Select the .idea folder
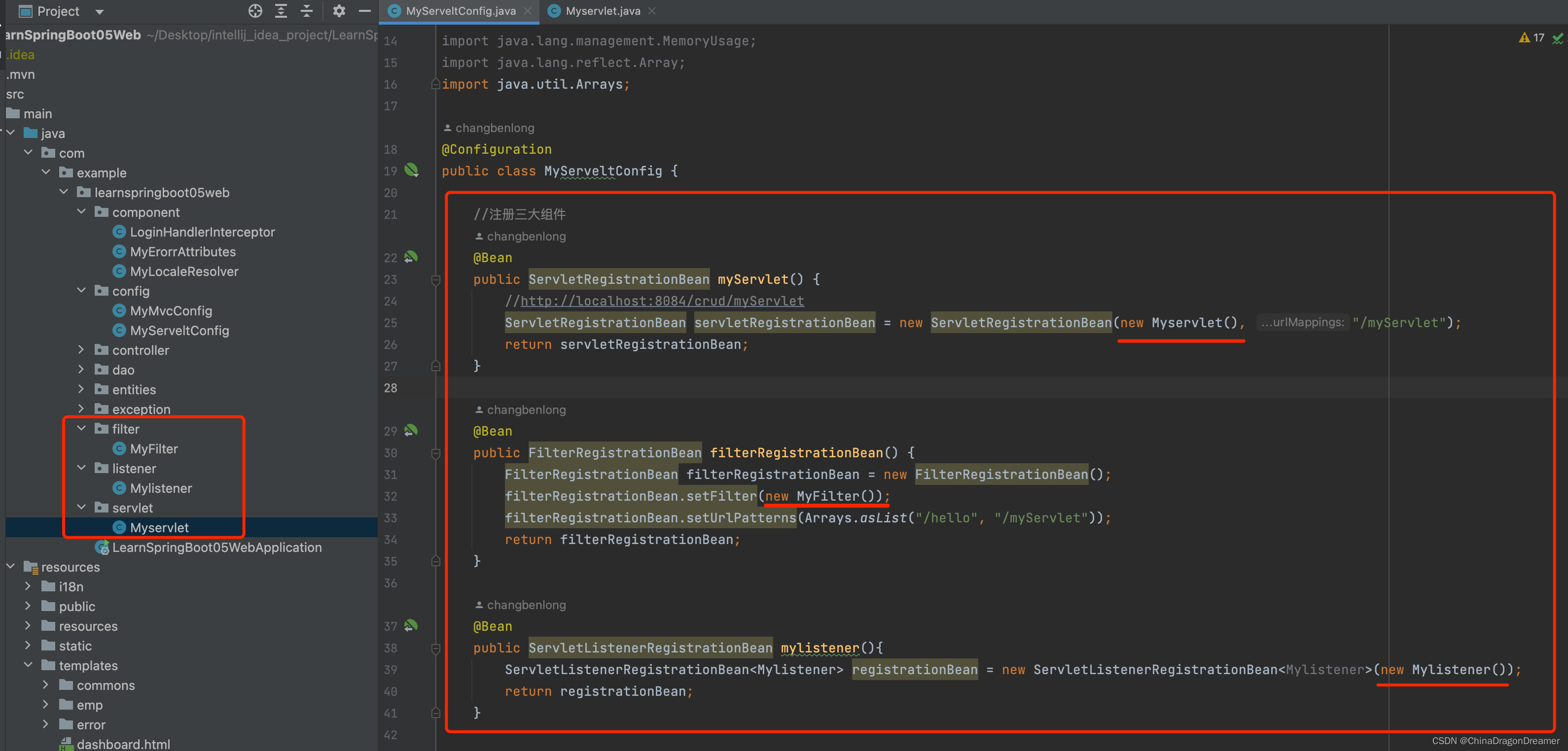The width and height of the screenshot is (1568, 751). 21,54
